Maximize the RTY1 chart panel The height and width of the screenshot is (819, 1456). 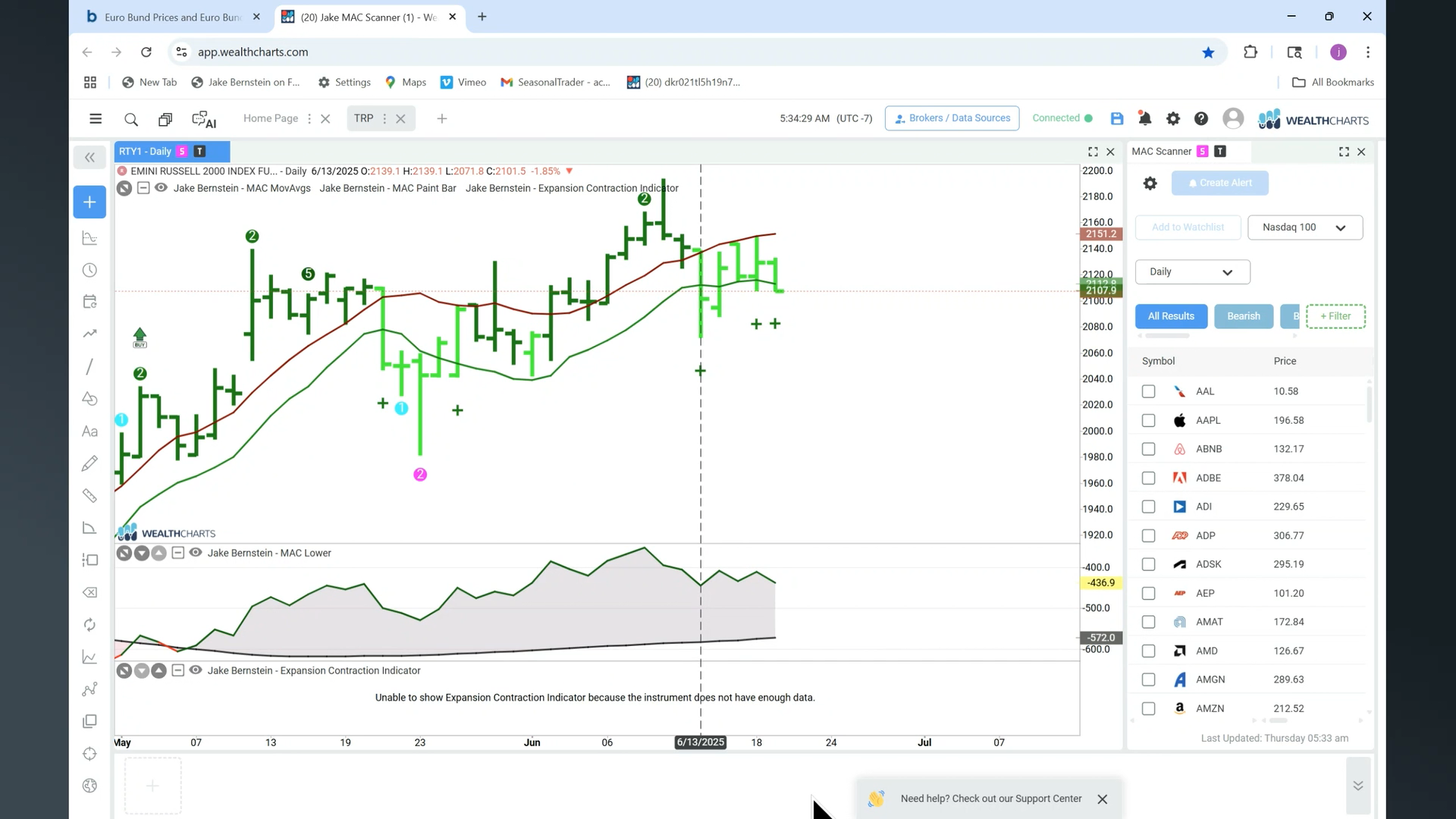click(x=1093, y=152)
